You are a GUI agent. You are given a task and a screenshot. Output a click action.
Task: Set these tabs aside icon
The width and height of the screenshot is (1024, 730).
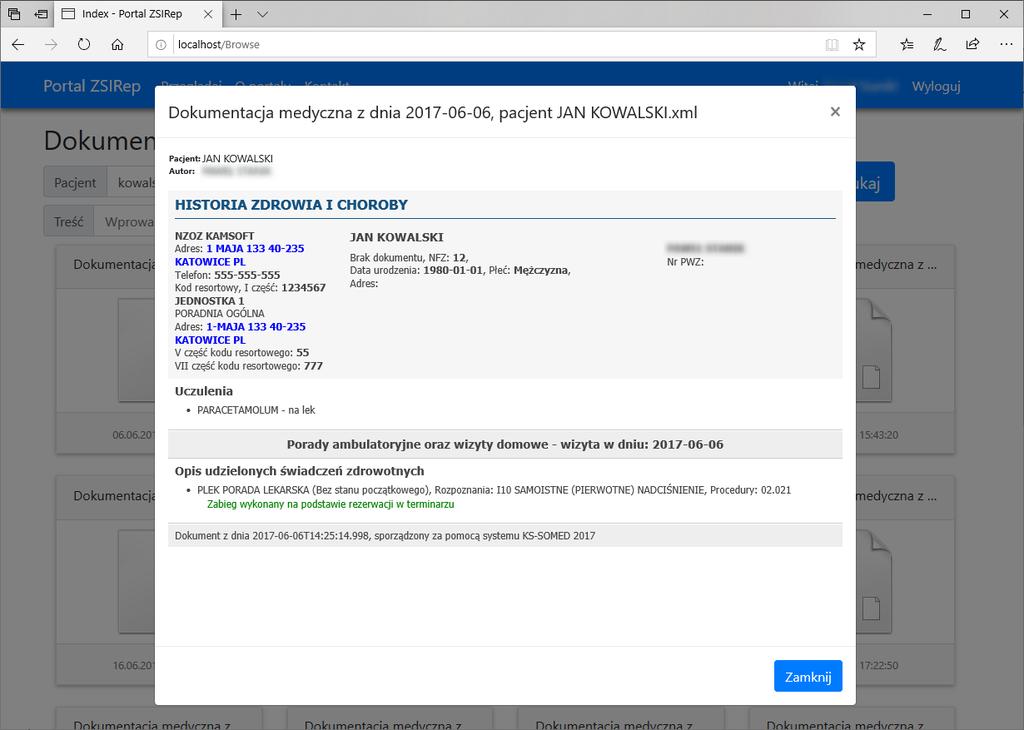[41, 14]
